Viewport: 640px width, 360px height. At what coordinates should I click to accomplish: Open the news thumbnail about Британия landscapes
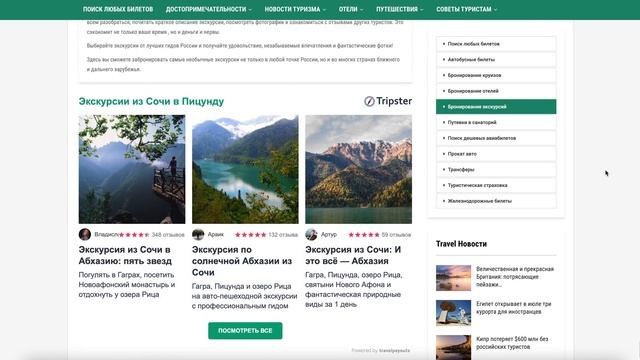pyautogui.click(x=453, y=278)
